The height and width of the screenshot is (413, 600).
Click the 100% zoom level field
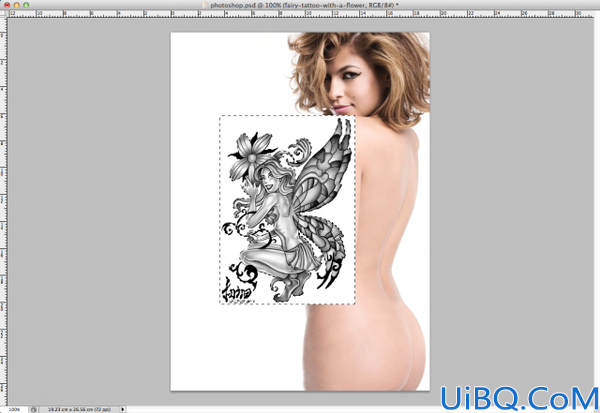tap(14, 409)
